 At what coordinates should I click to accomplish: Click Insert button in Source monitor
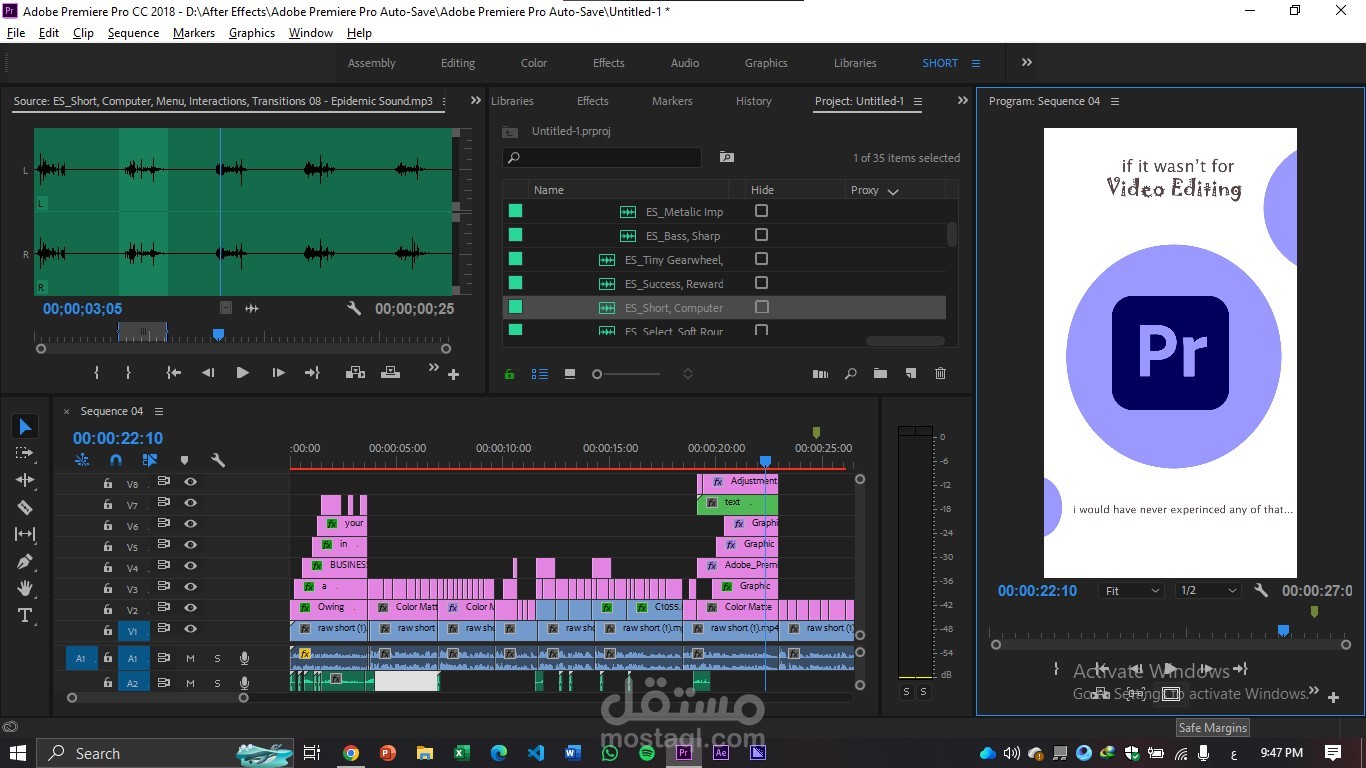tap(355, 373)
